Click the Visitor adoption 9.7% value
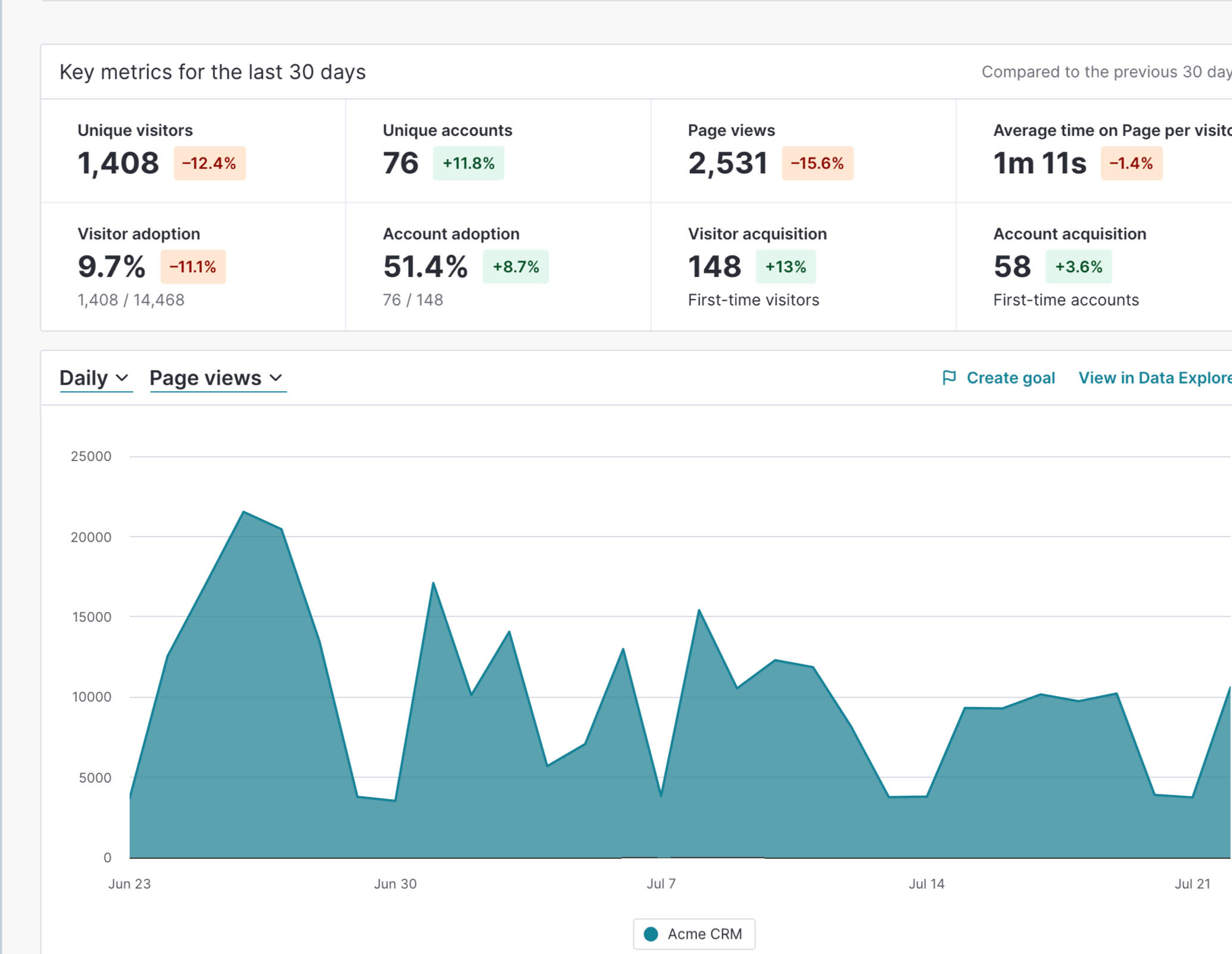Viewport: 1232px width, 954px height. pos(111,267)
